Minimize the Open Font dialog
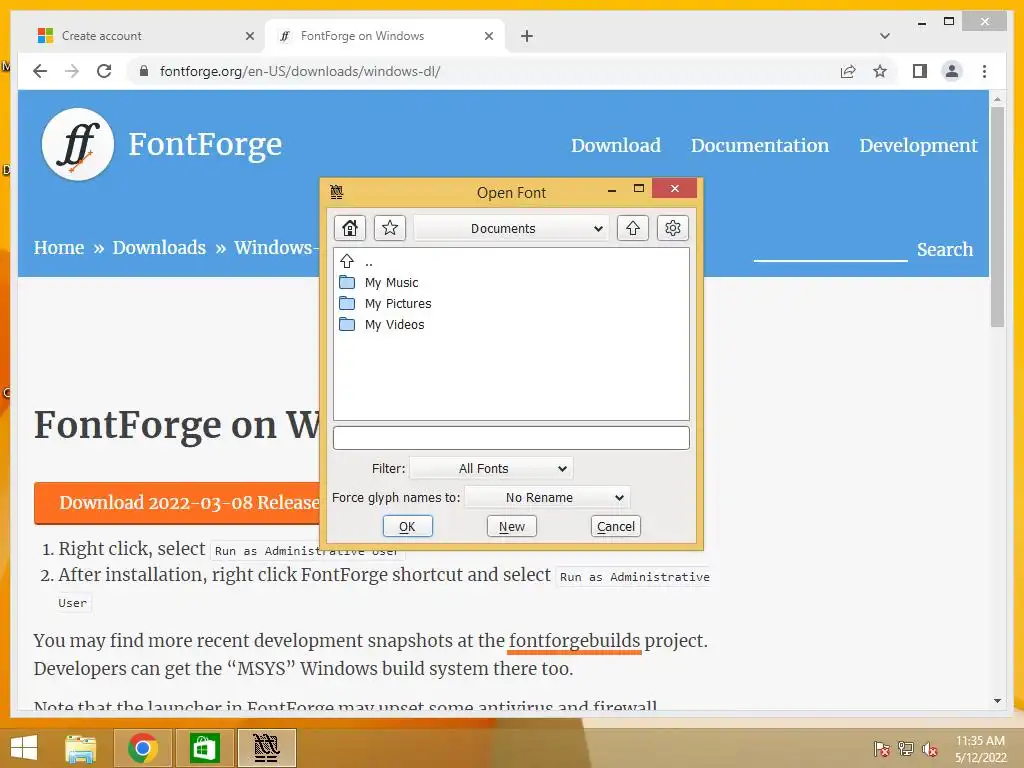 pyautogui.click(x=612, y=190)
